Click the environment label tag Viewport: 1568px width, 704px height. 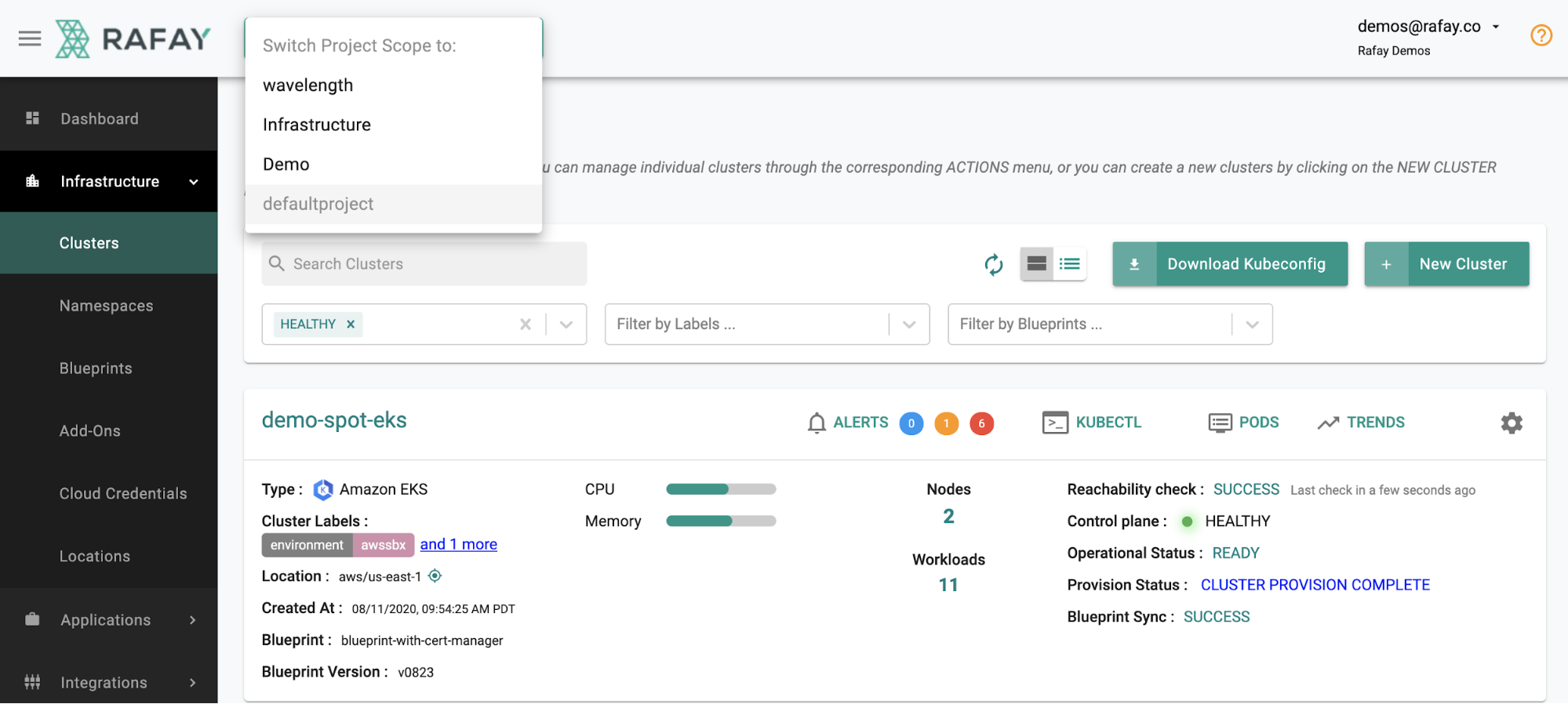[x=307, y=545]
